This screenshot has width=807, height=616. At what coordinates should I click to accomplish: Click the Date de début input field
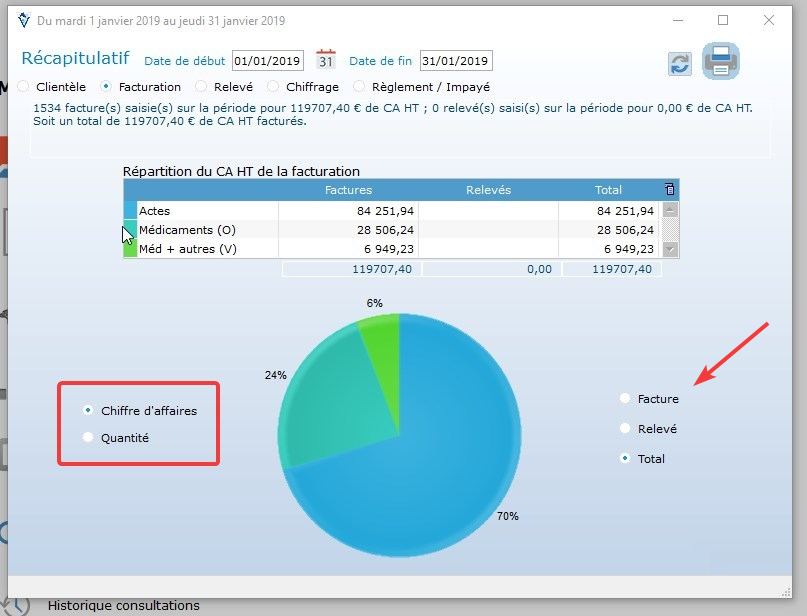(268, 61)
